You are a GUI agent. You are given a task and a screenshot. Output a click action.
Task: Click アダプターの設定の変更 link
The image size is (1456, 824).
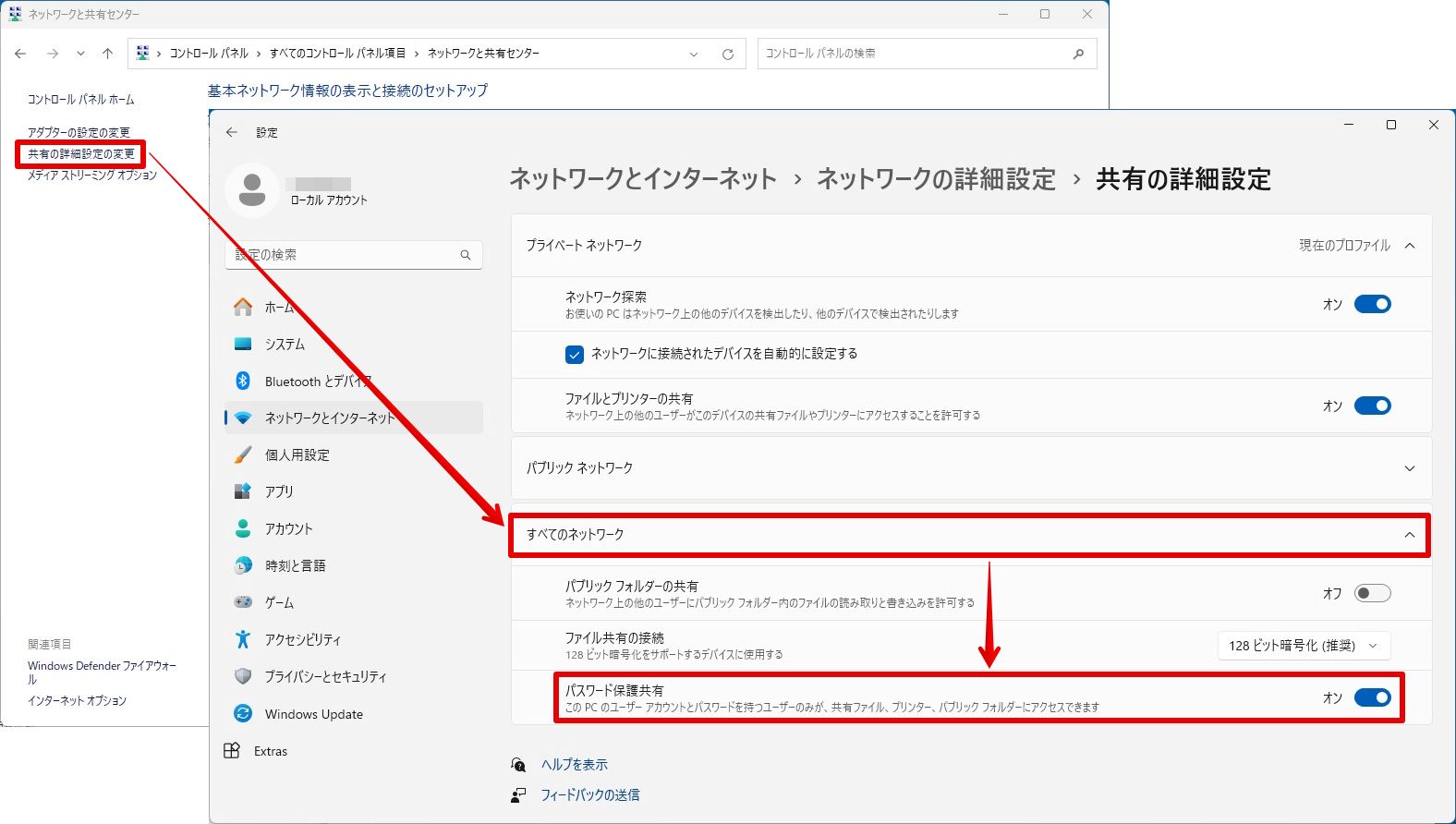(x=79, y=132)
